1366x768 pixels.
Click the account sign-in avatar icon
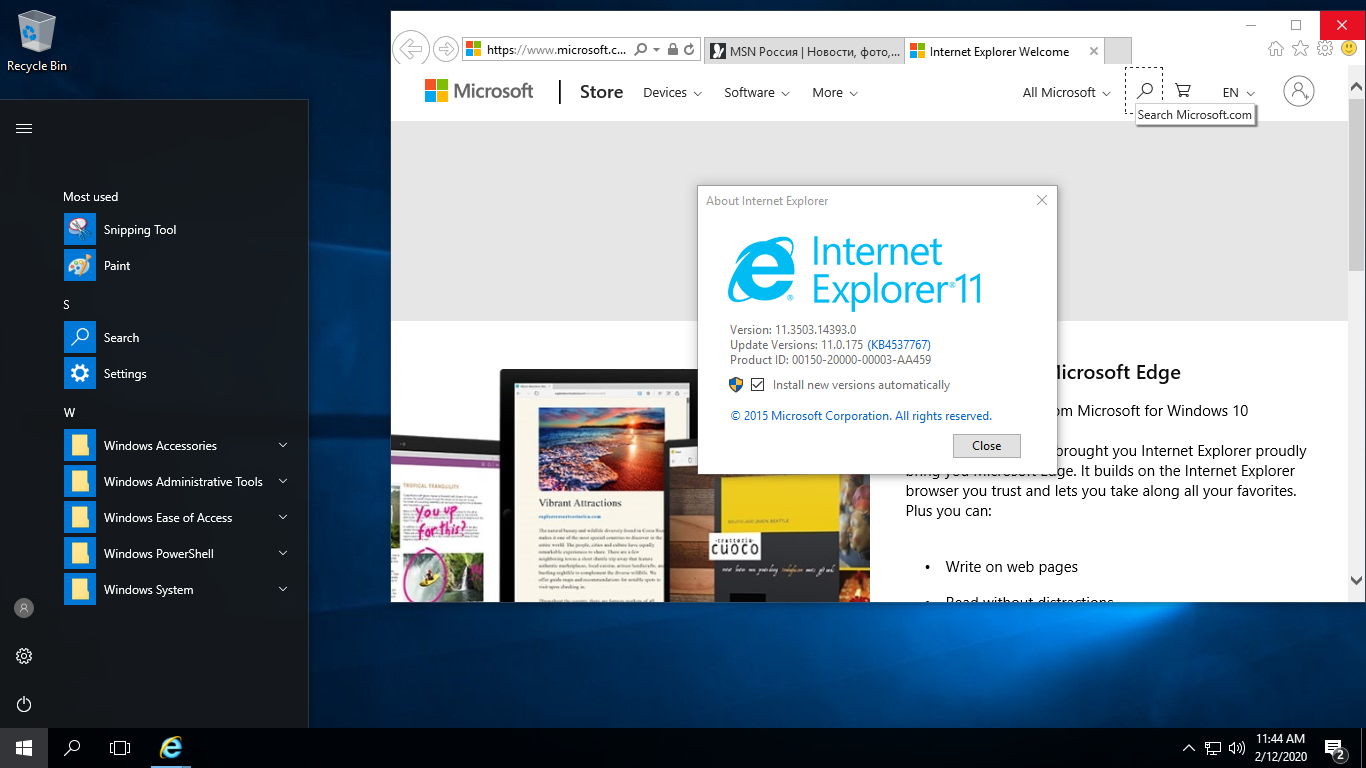(1298, 91)
